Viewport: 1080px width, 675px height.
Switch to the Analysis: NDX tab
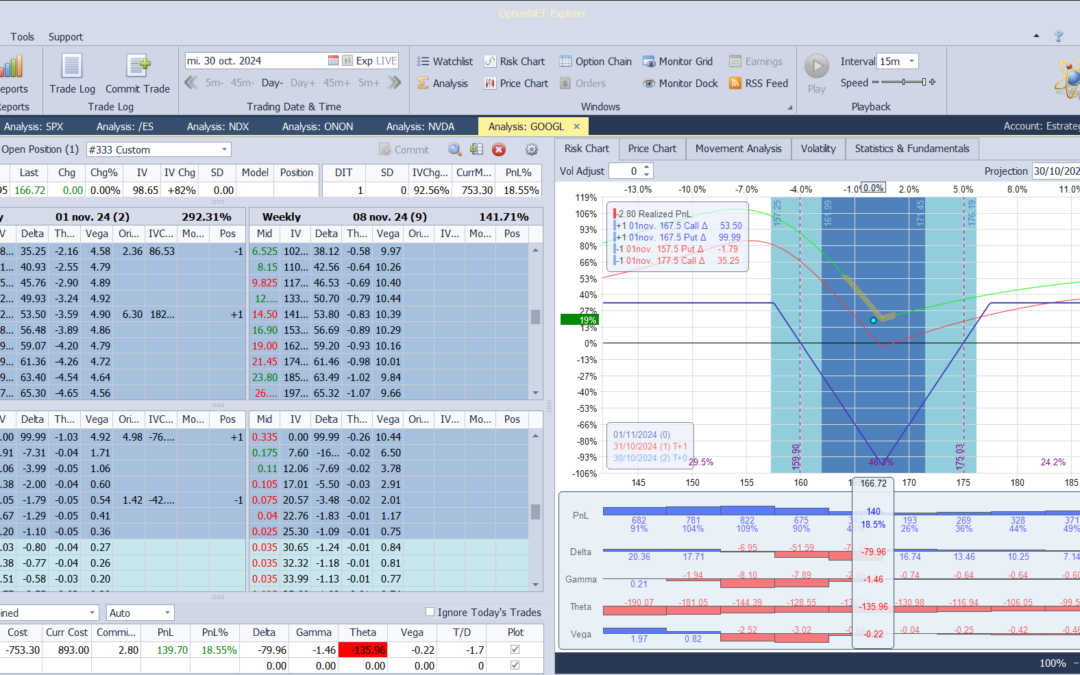click(218, 126)
